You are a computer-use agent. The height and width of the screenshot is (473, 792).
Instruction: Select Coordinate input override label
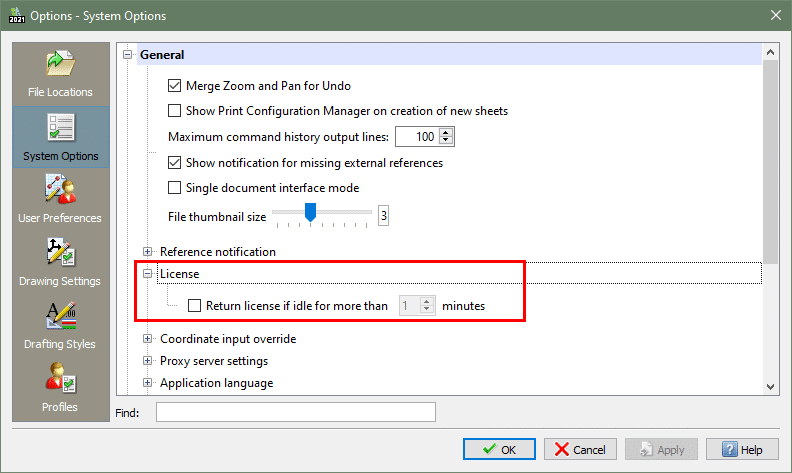(x=228, y=339)
